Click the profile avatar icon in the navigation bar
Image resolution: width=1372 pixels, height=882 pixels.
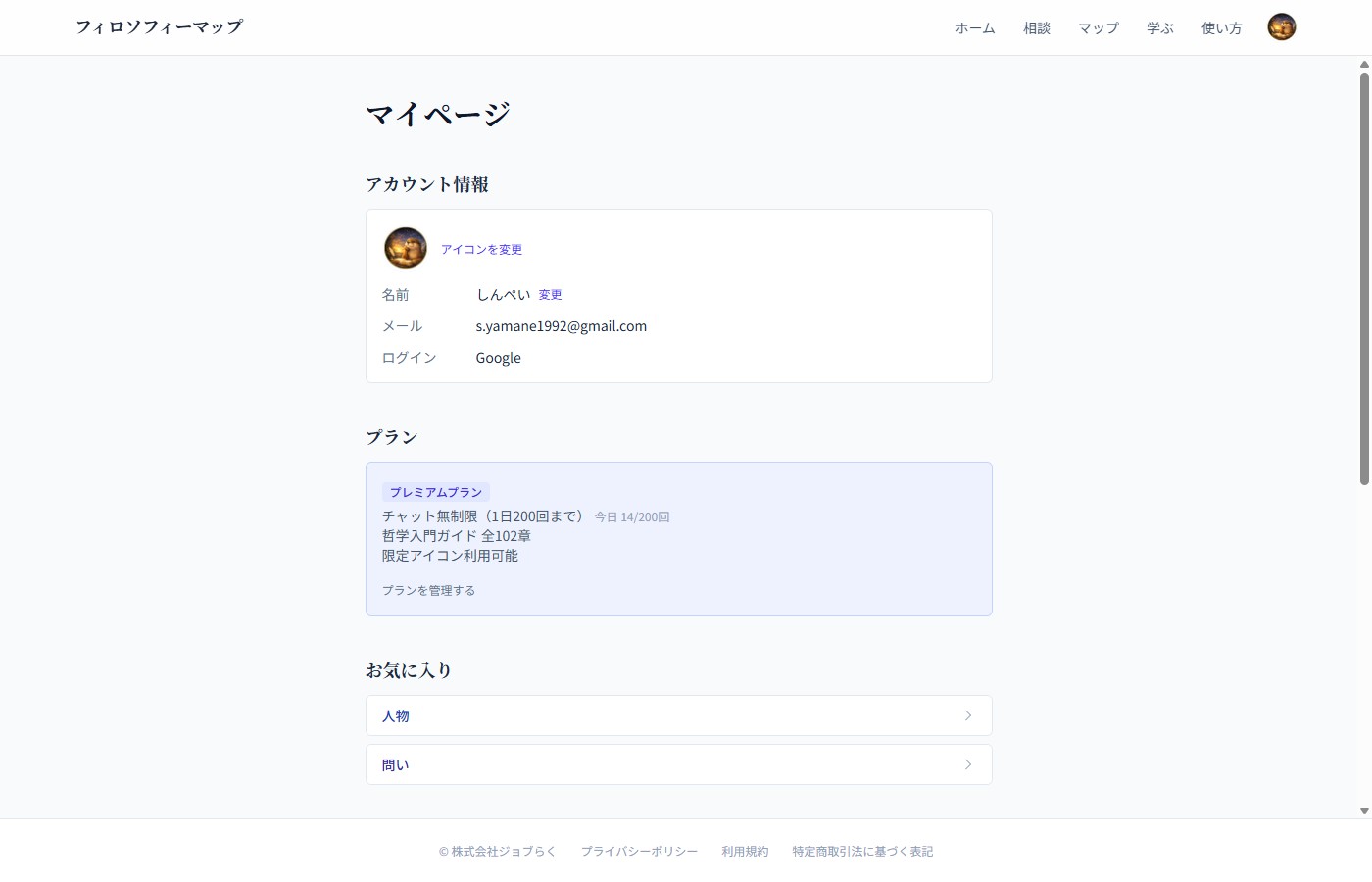(1281, 26)
